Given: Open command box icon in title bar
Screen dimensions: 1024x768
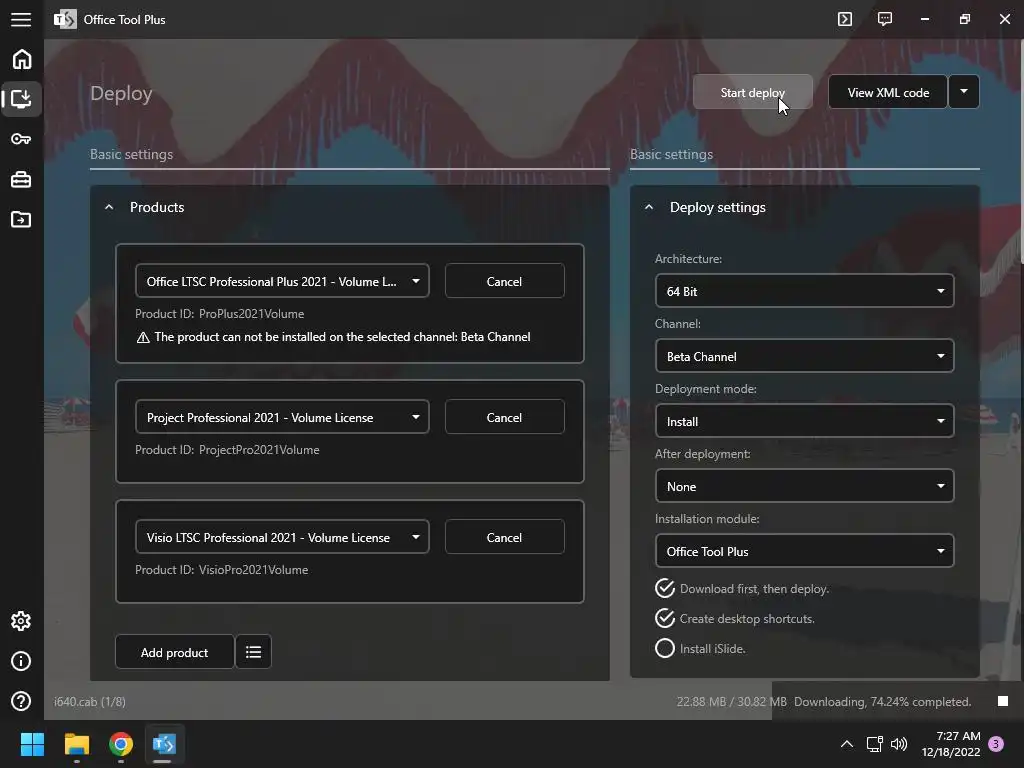Looking at the screenshot, I should point(845,19).
